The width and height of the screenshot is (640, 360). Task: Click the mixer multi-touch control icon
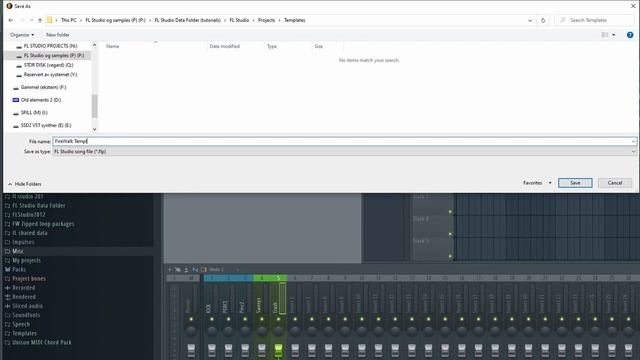click(178, 270)
